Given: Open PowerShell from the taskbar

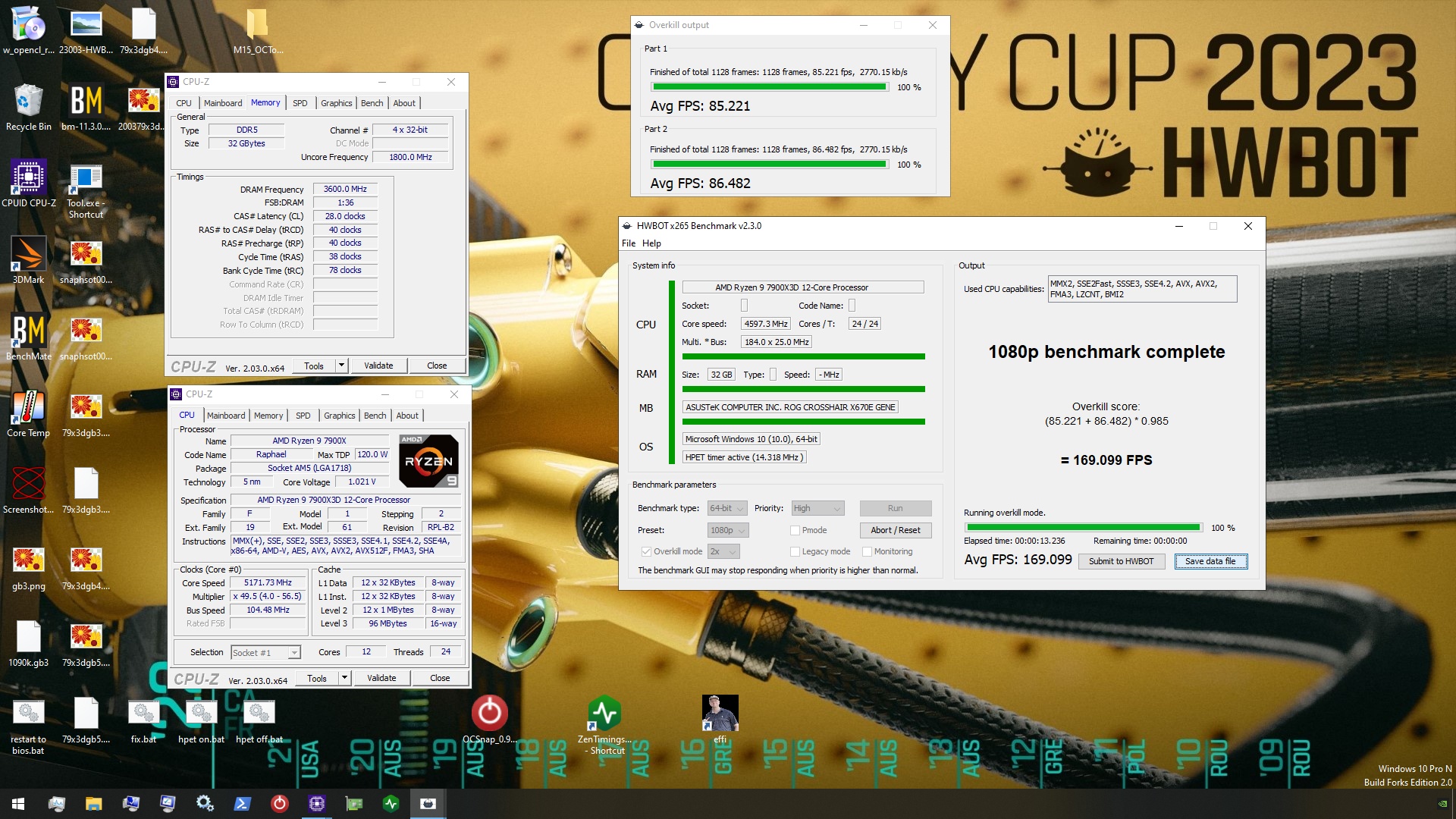Looking at the screenshot, I should [x=242, y=804].
